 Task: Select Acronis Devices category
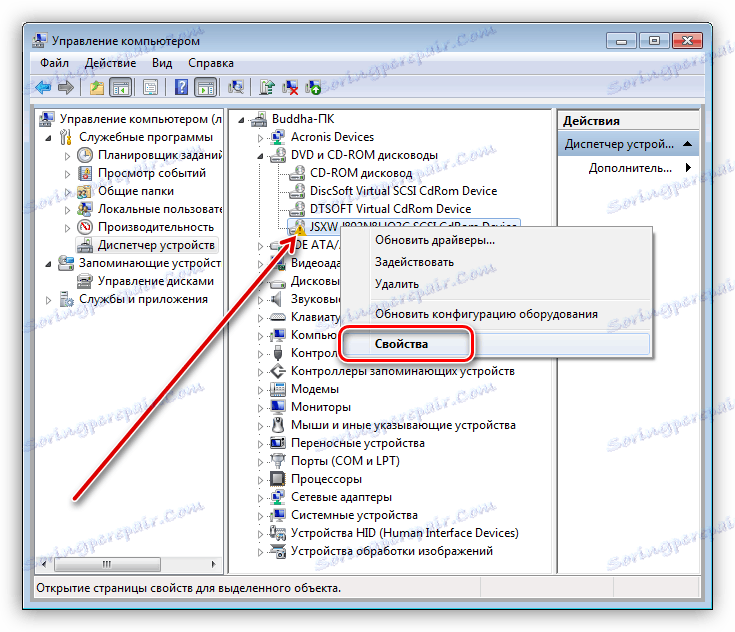coord(332,137)
